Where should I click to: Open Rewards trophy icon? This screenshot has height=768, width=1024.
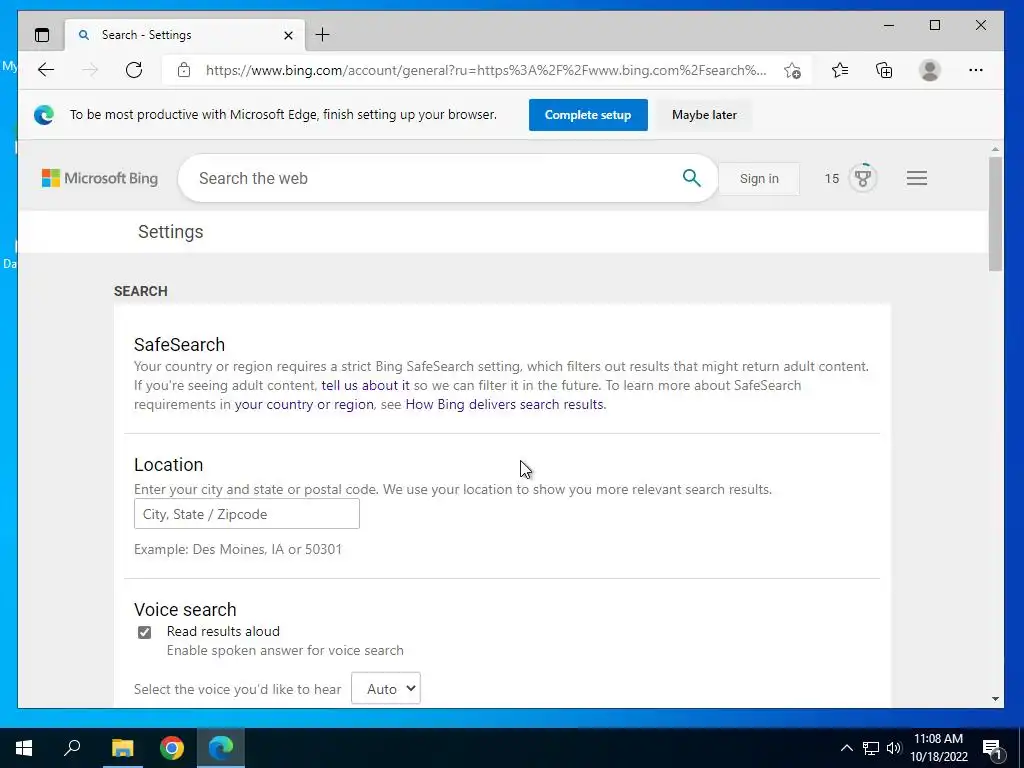pyautogui.click(x=863, y=178)
